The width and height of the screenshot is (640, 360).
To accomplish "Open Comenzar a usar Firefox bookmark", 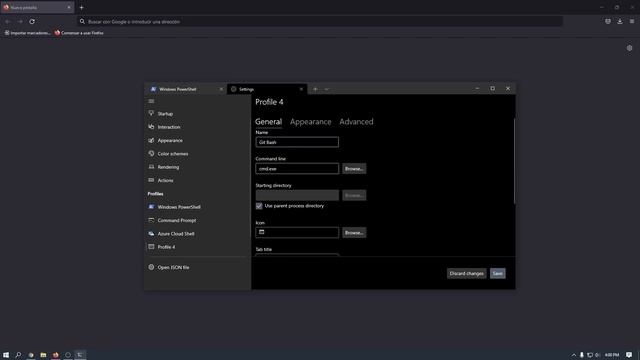I will tap(79, 33).
